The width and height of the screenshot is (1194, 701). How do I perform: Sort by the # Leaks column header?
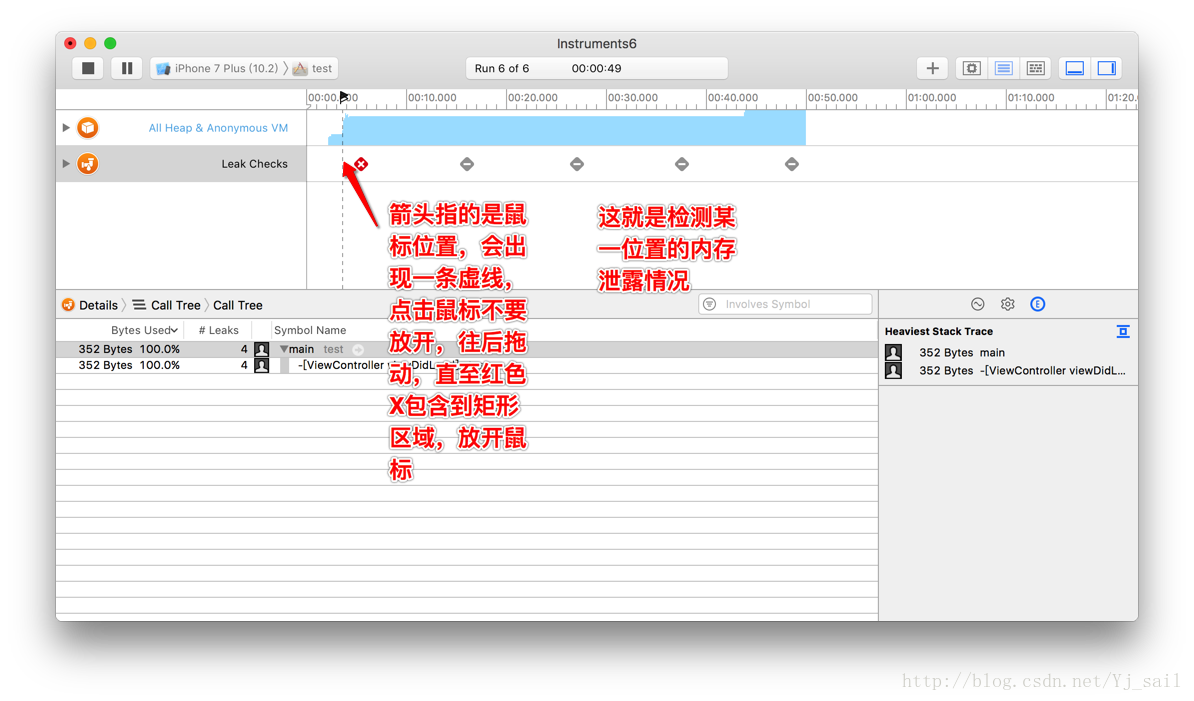coord(219,330)
